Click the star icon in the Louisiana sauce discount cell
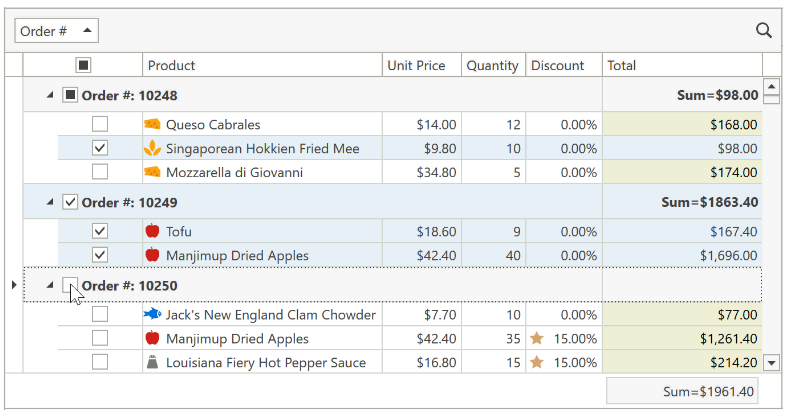The width and height of the screenshot is (786, 414). (x=537, y=362)
